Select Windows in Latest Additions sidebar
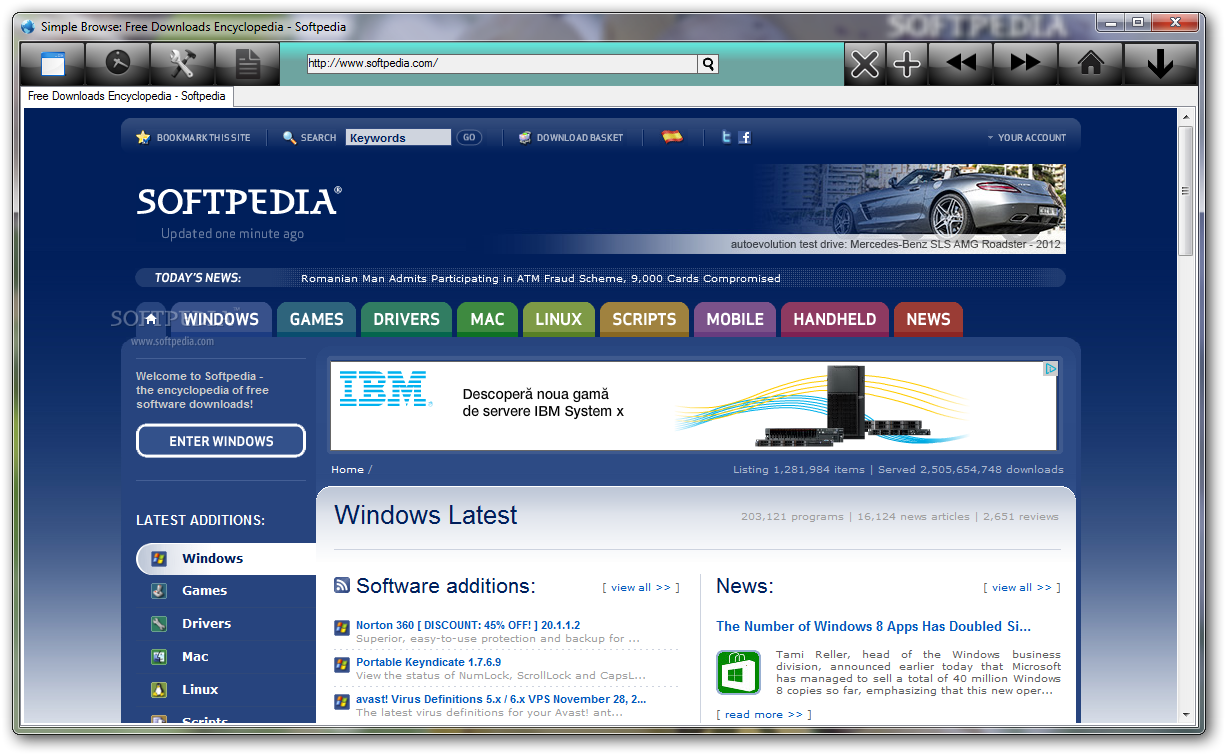Screen dimensions: 1226x755 tap(226, 558)
